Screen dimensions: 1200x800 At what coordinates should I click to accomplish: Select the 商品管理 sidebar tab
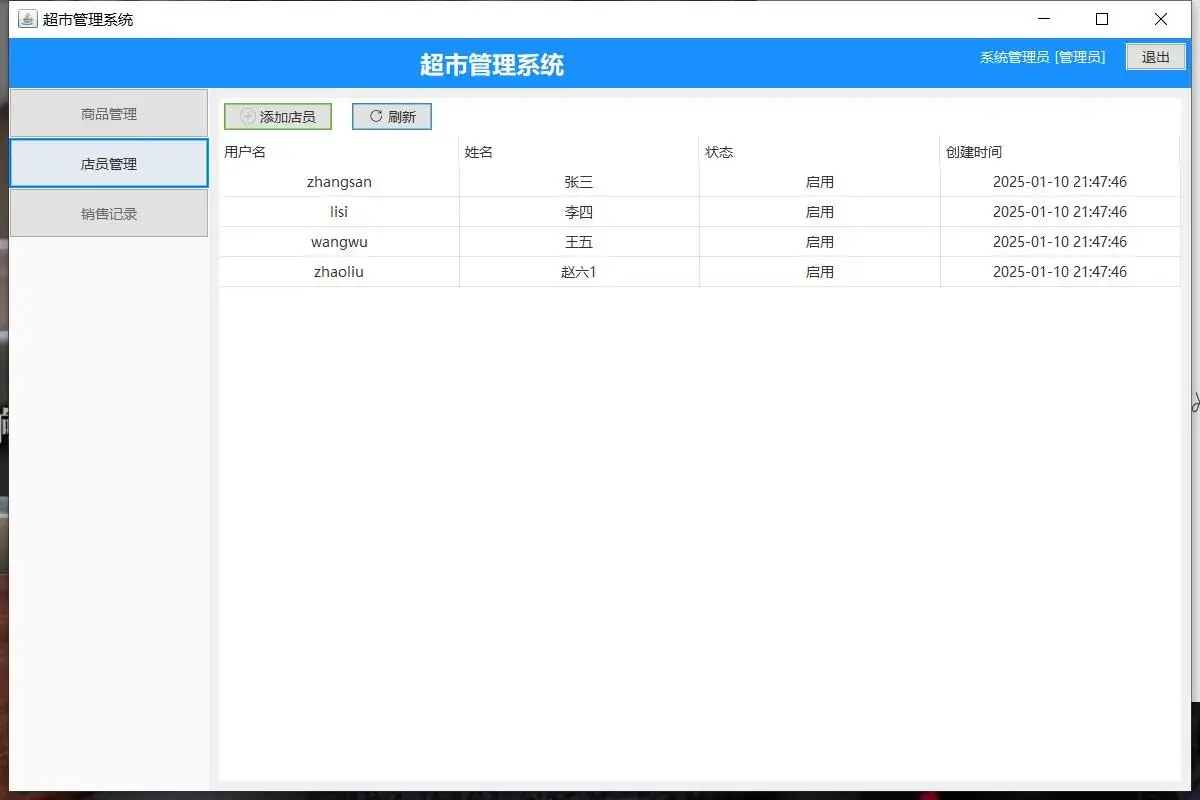[108, 113]
